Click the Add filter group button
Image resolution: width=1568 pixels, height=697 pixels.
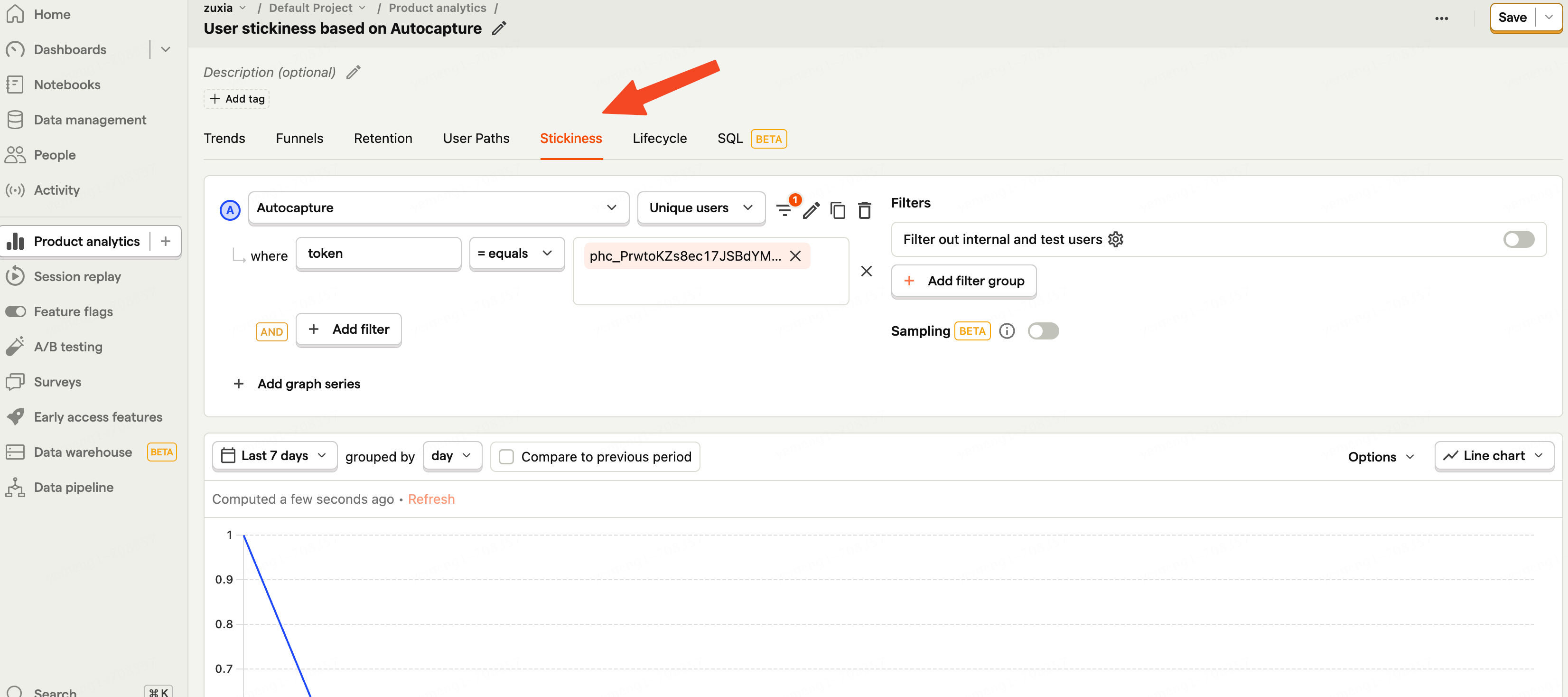pos(963,281)
